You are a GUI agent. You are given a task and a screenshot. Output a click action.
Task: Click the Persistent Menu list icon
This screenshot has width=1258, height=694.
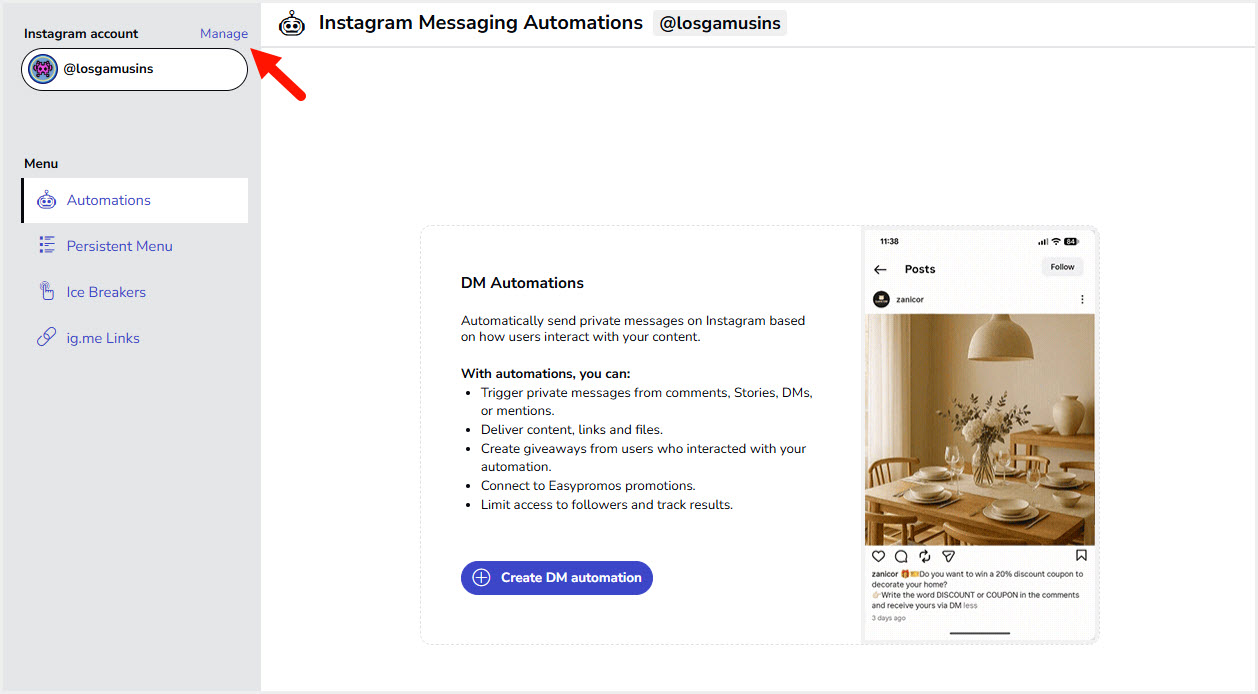pos(47,246)
